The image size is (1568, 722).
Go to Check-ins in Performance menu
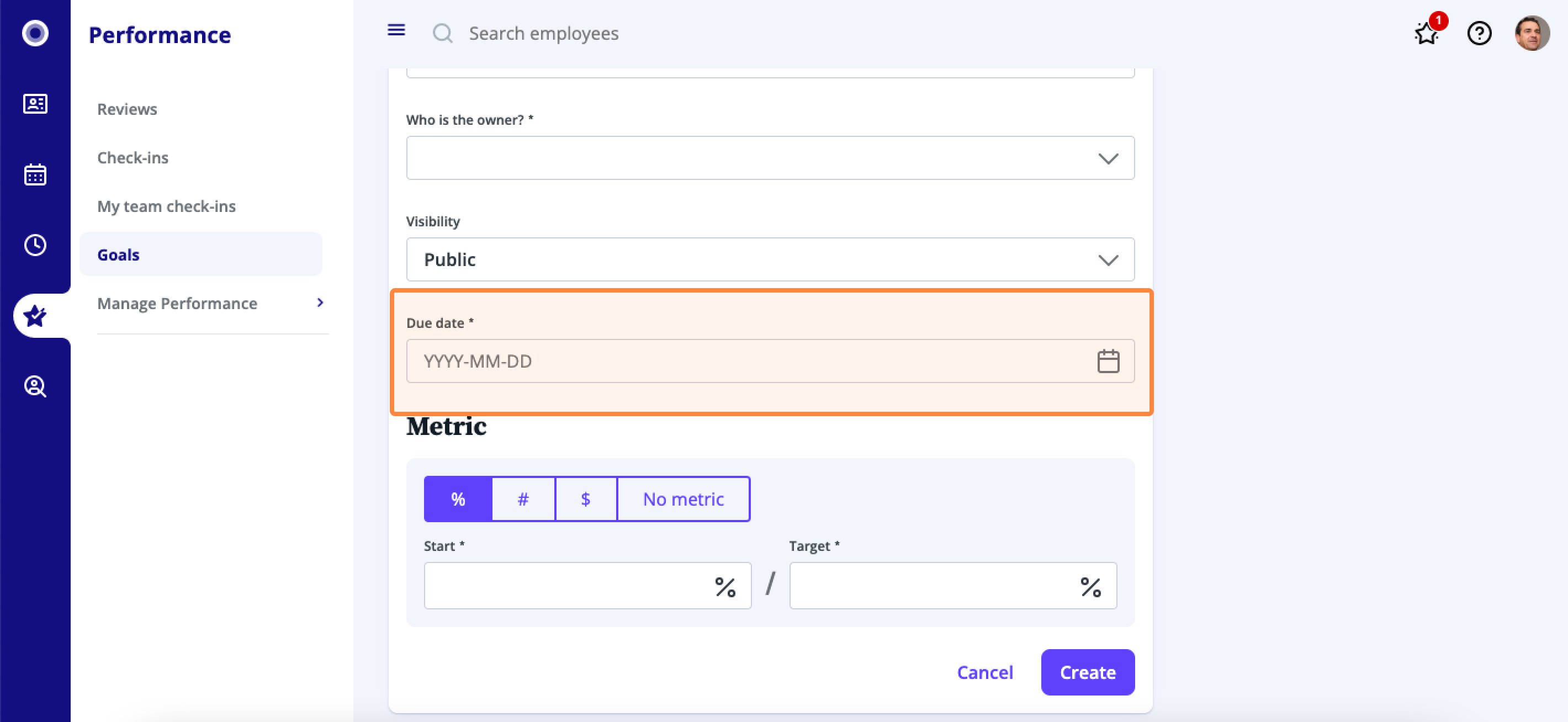[x=133, y=158]
